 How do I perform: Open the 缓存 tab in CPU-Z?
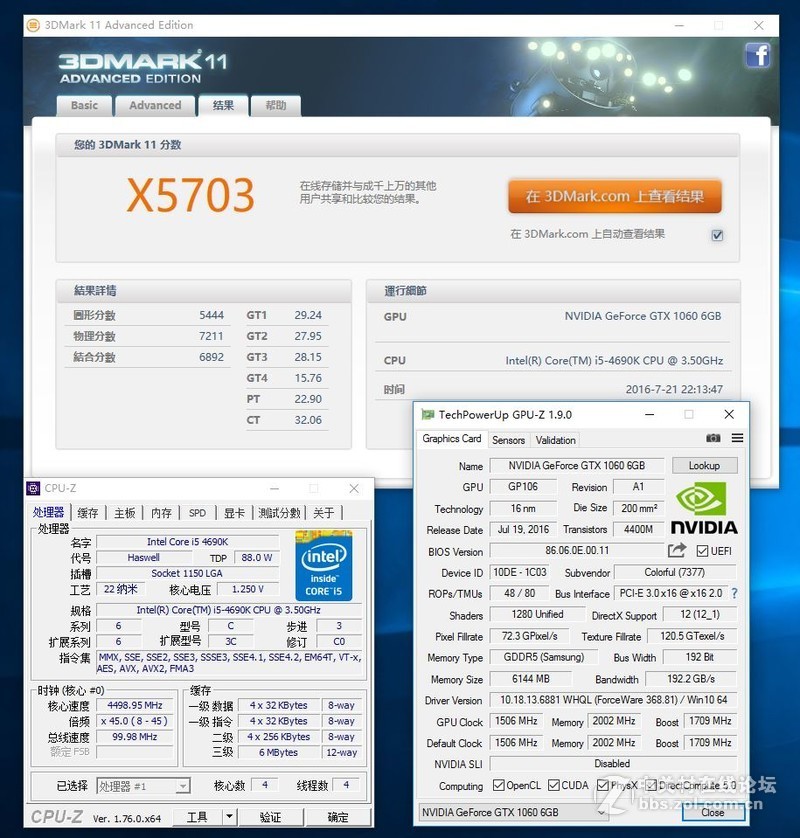pos(89,512)
